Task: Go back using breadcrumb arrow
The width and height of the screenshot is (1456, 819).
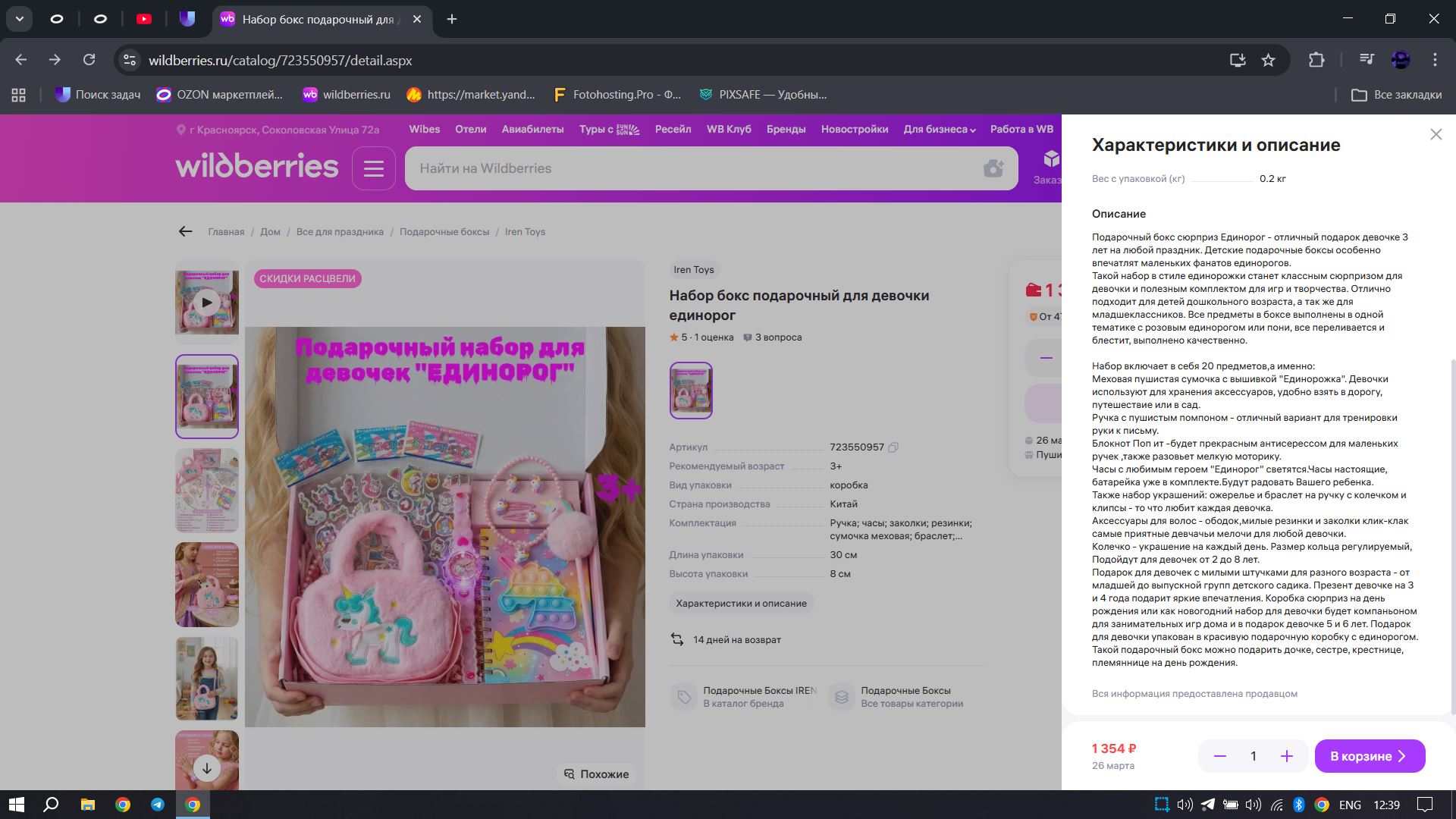Action: 185,232
